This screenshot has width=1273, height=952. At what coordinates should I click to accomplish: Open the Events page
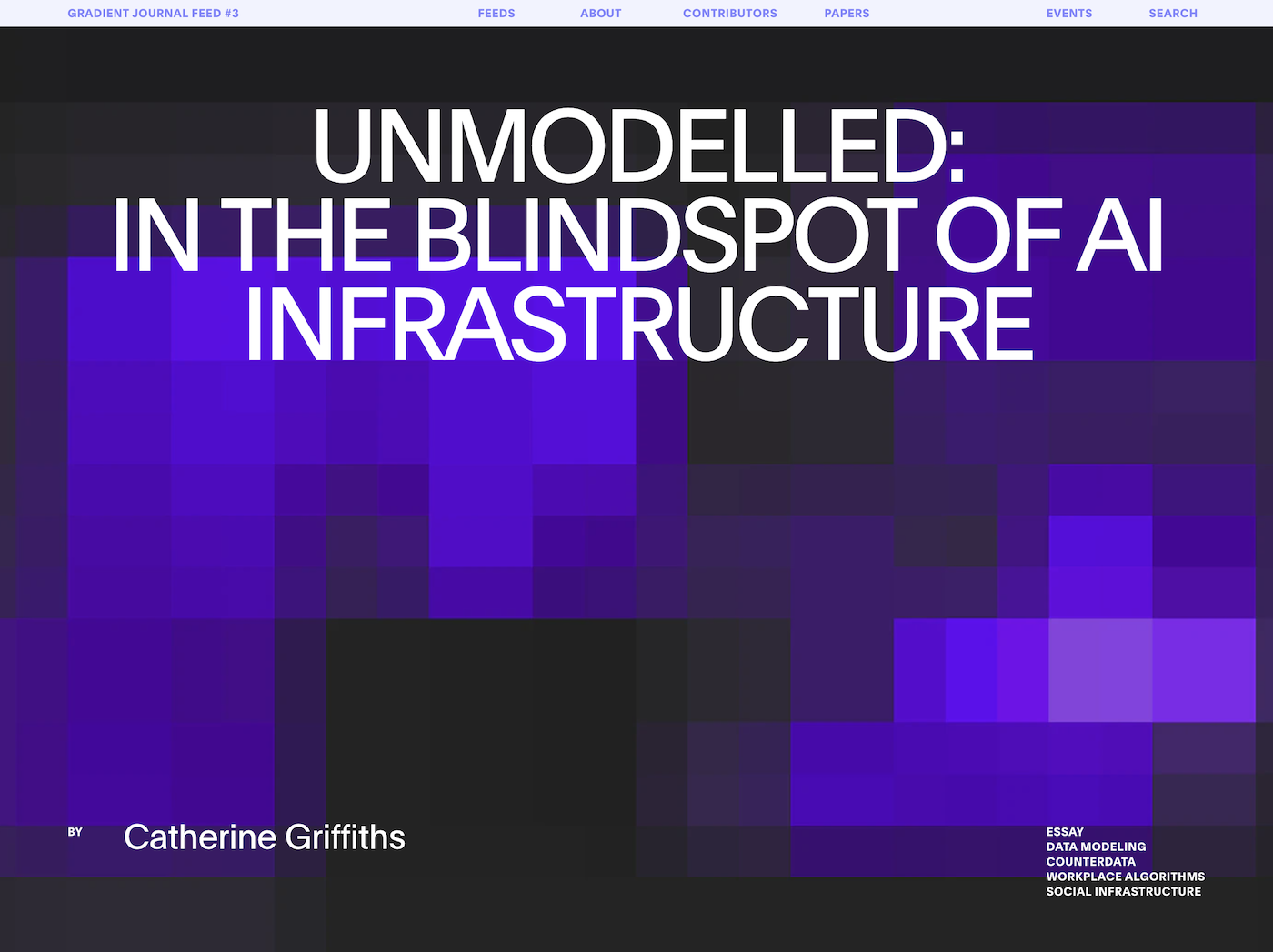[x=1069, y=14]
